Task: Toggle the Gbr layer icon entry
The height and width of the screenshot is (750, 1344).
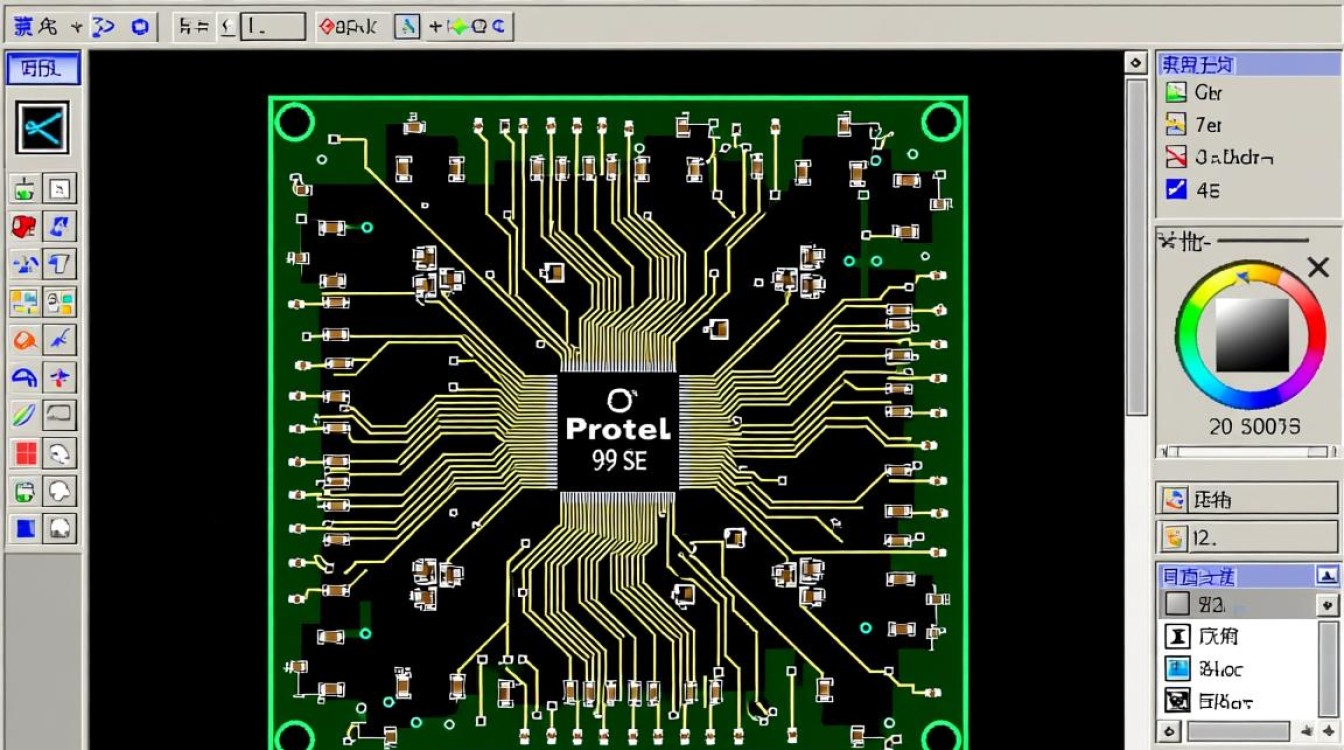Action: (x=1176, y=93)
